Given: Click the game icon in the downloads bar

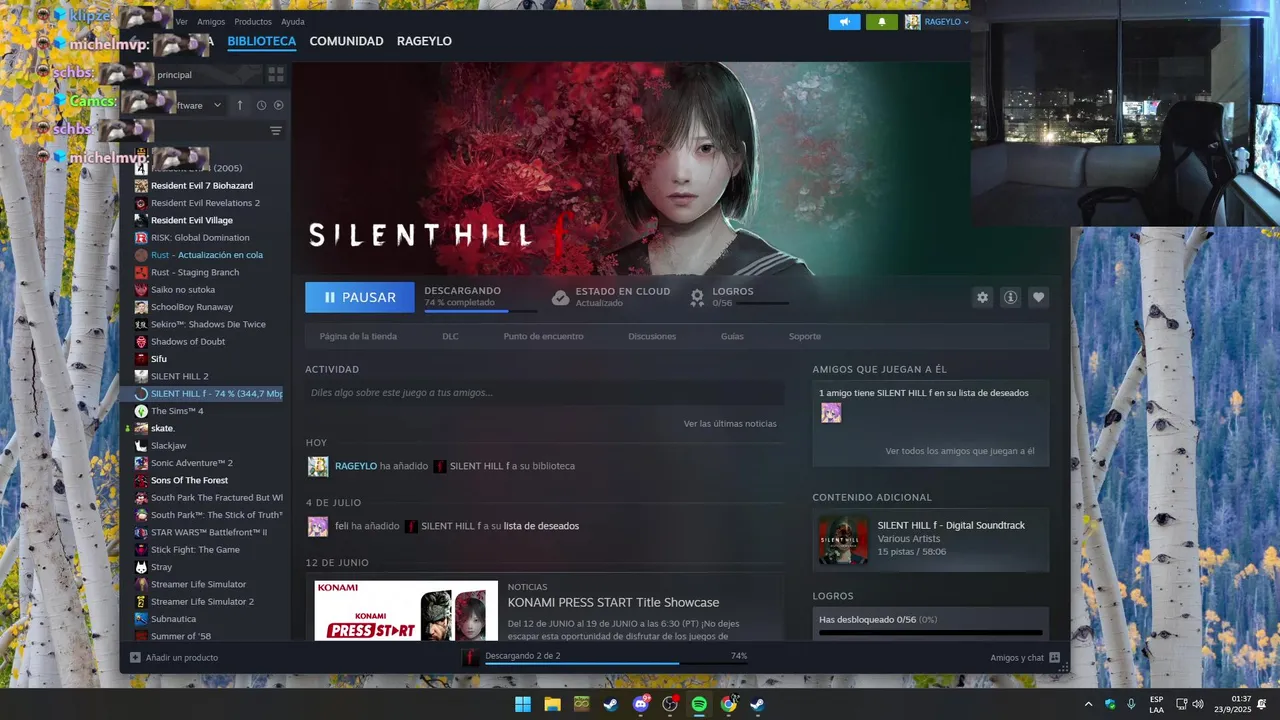Looking at the screenshot, I should tap(470, 657).
